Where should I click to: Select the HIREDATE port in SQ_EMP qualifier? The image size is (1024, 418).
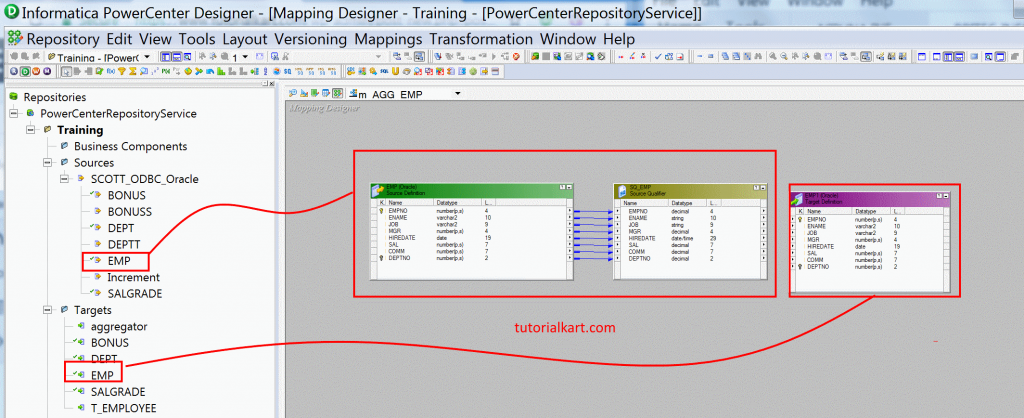[641, 238]
